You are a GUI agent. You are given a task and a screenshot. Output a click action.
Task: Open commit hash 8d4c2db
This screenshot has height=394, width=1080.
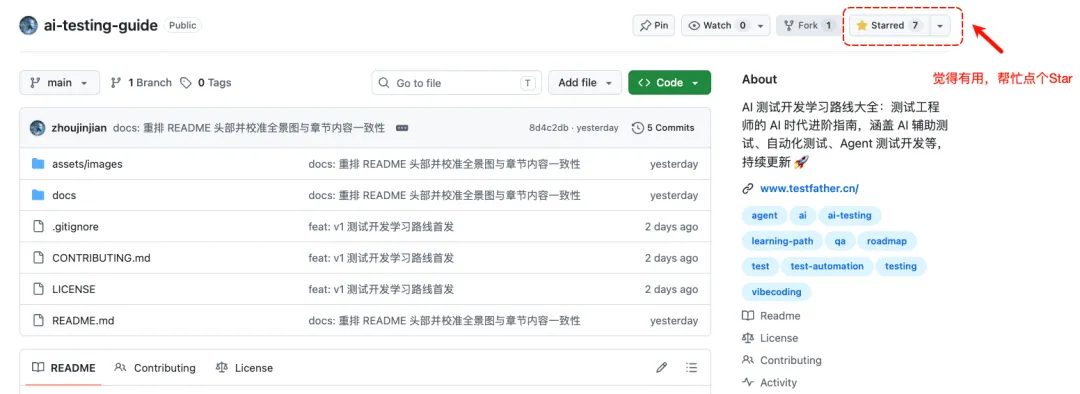click(x=549, y=127)
